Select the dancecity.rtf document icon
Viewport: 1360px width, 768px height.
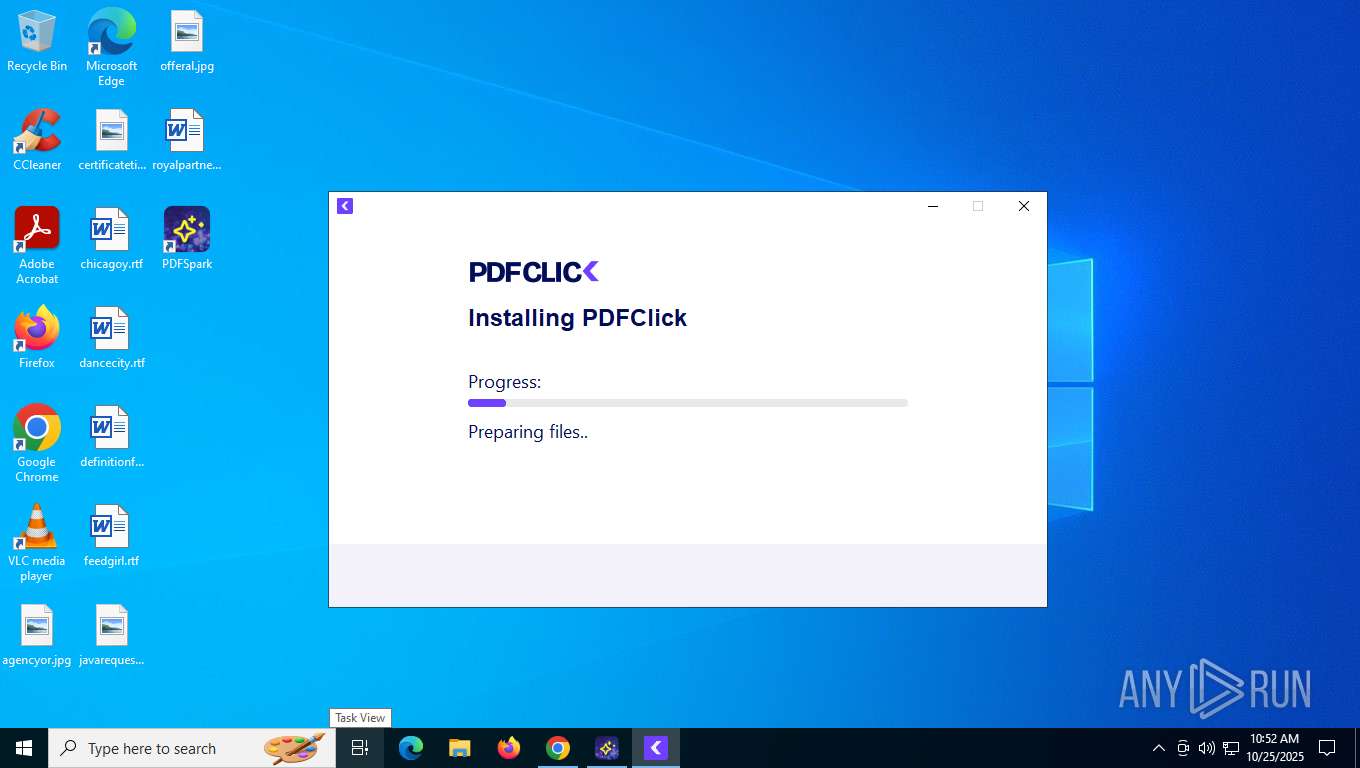pyautogui.click(x=112, y=338)
